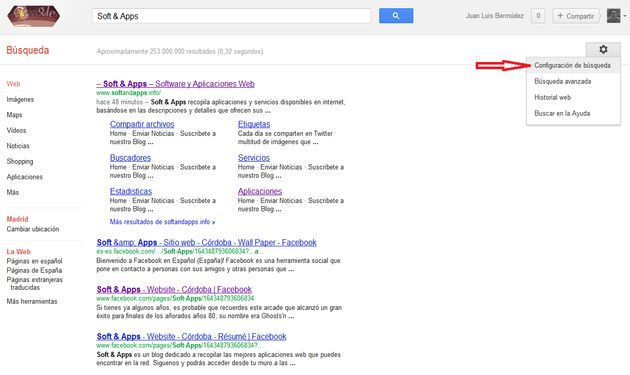The width and height of the screenshot is (630, 375).
Task: Click Cambiar ubicación link
Action: tap(33, 229)
